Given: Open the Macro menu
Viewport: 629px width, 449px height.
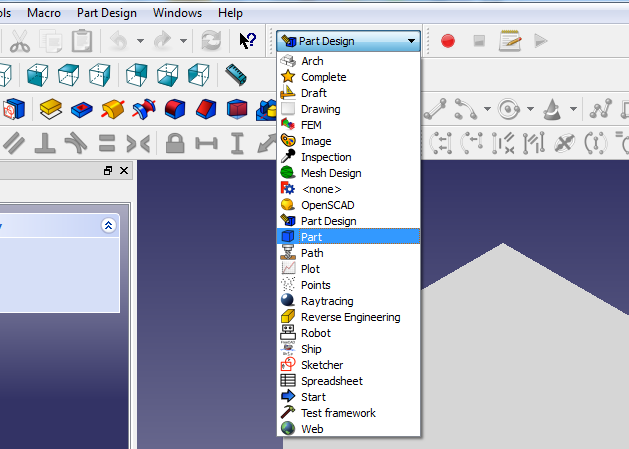Looking at the screenshot, I should pos(44,13).
